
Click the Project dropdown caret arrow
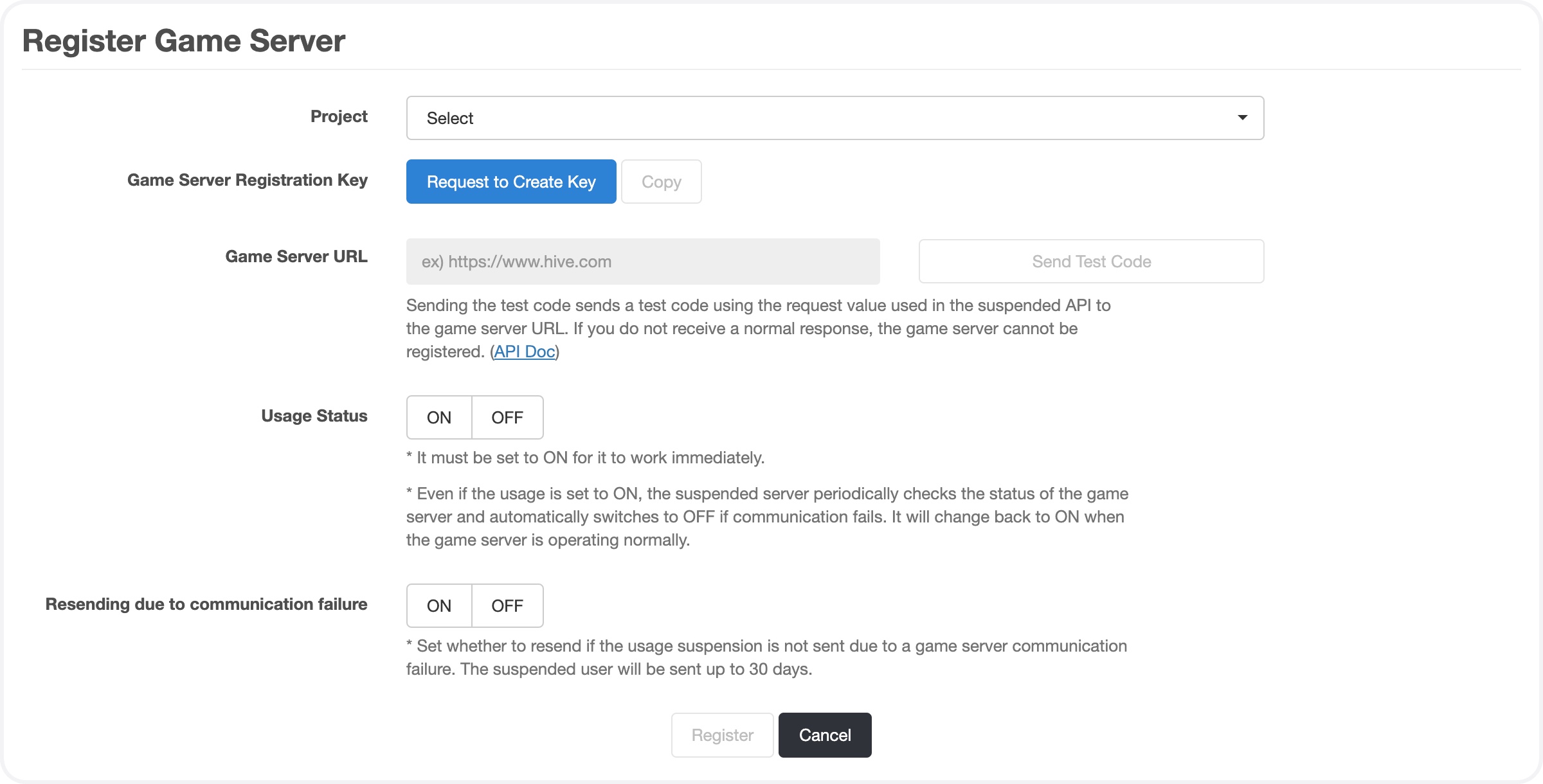(1242, 118)
